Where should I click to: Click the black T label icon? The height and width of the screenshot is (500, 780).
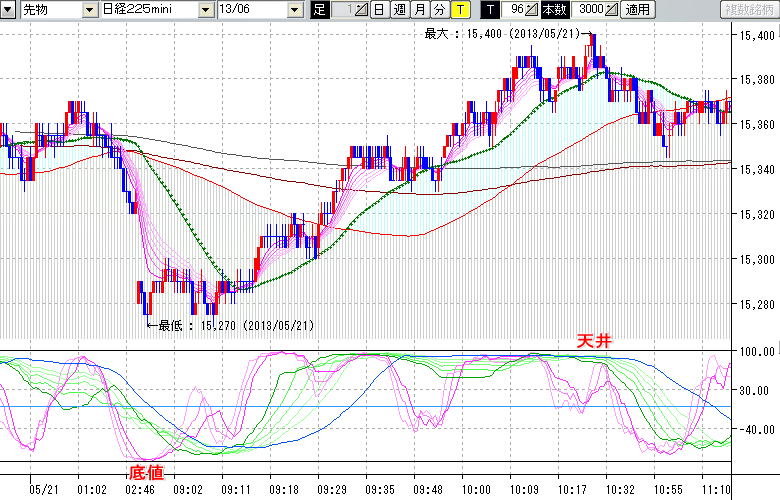[489, 10]
